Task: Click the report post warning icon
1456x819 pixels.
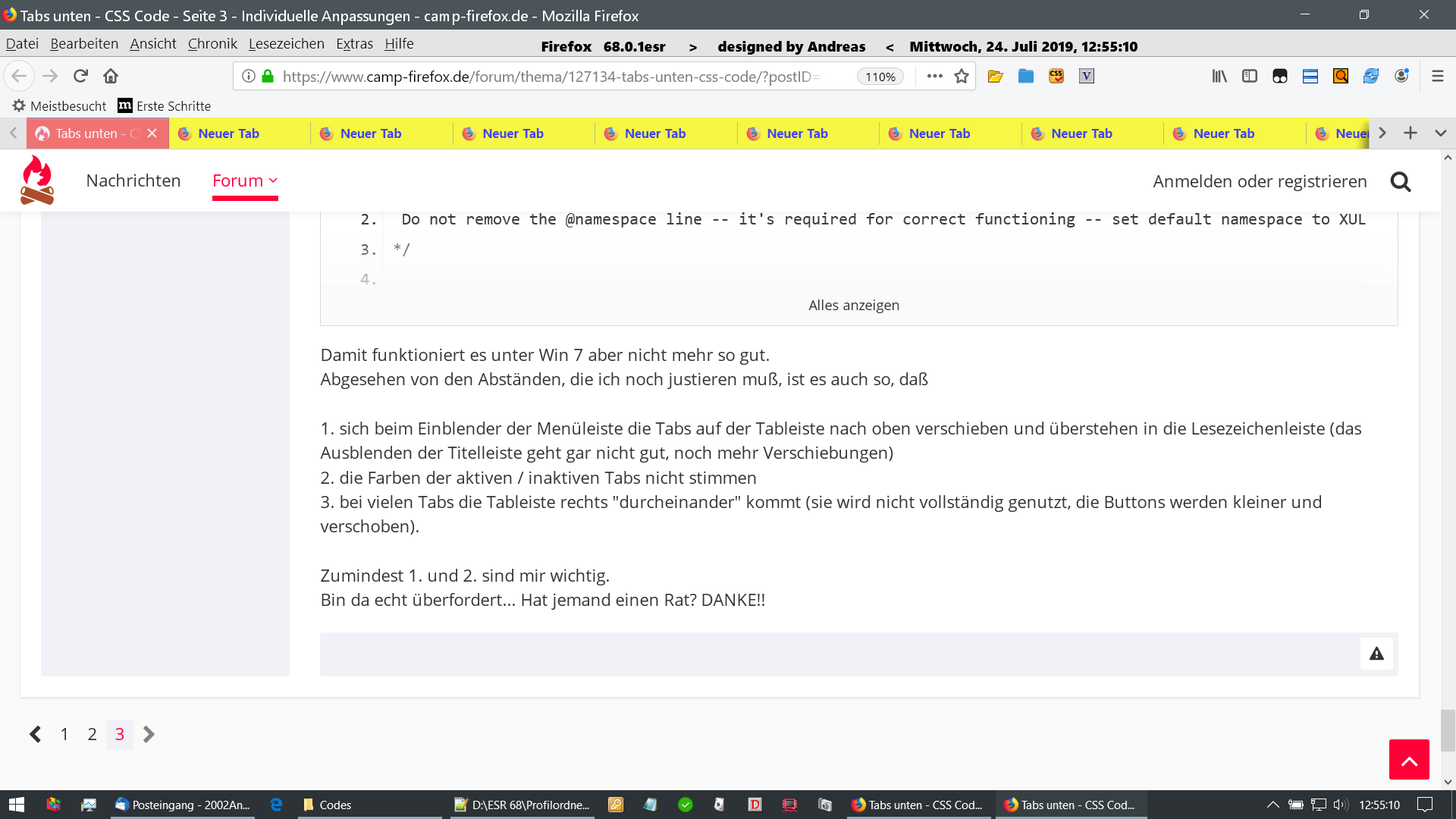Action: tap(1376, 654)
